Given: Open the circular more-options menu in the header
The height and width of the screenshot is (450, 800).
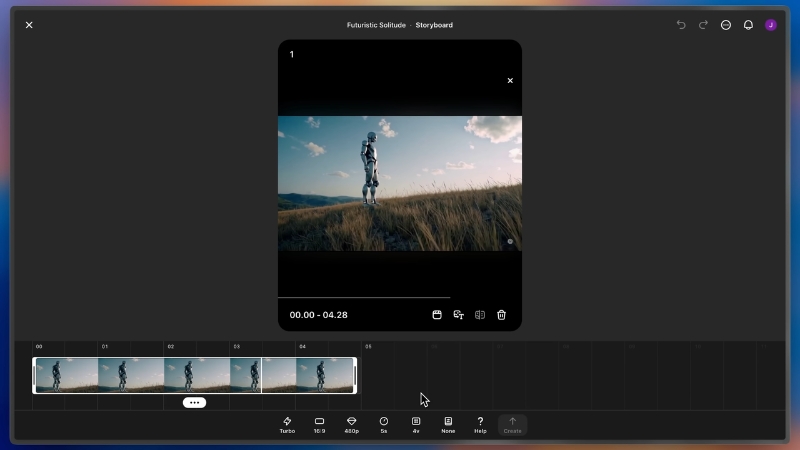Looking at the screenshot, I should (x=726, y=25).
